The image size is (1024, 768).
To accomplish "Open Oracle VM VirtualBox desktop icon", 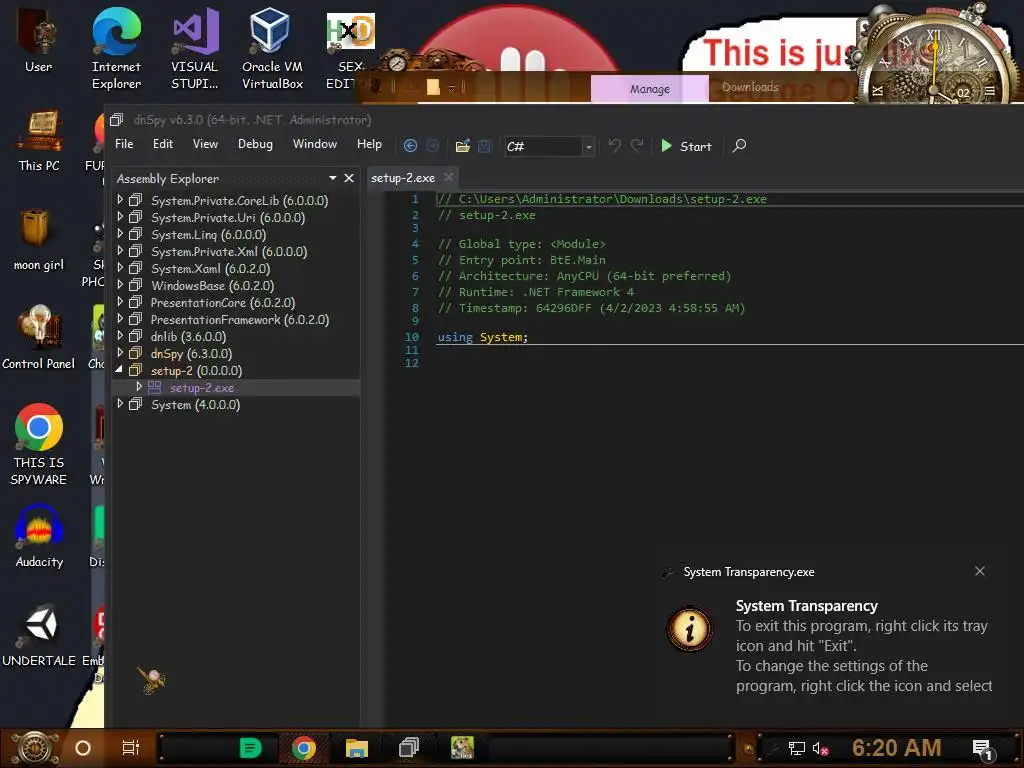I will point(272,49).
